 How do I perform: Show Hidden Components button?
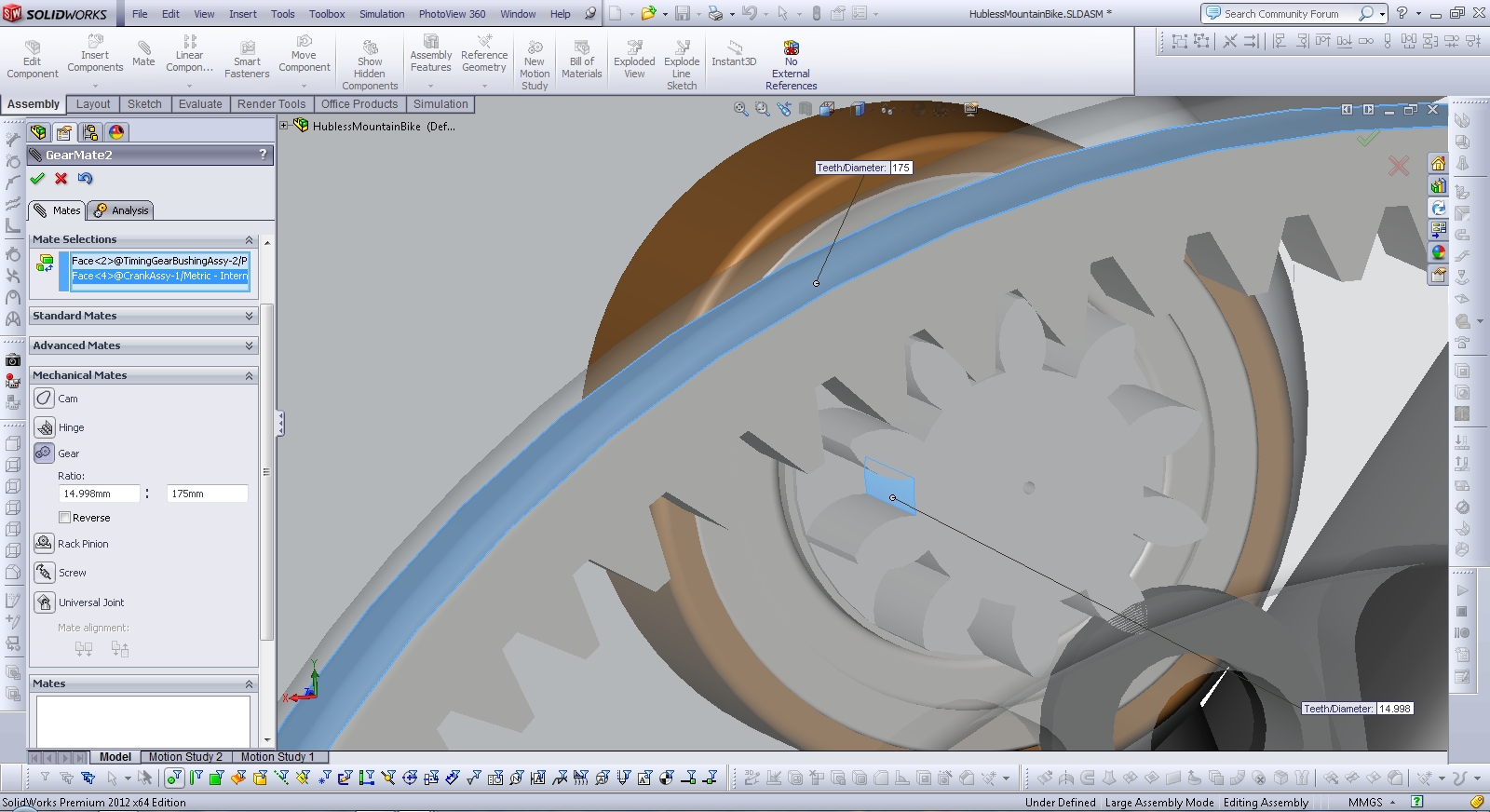pyautogui.click(x=370, y=65)
